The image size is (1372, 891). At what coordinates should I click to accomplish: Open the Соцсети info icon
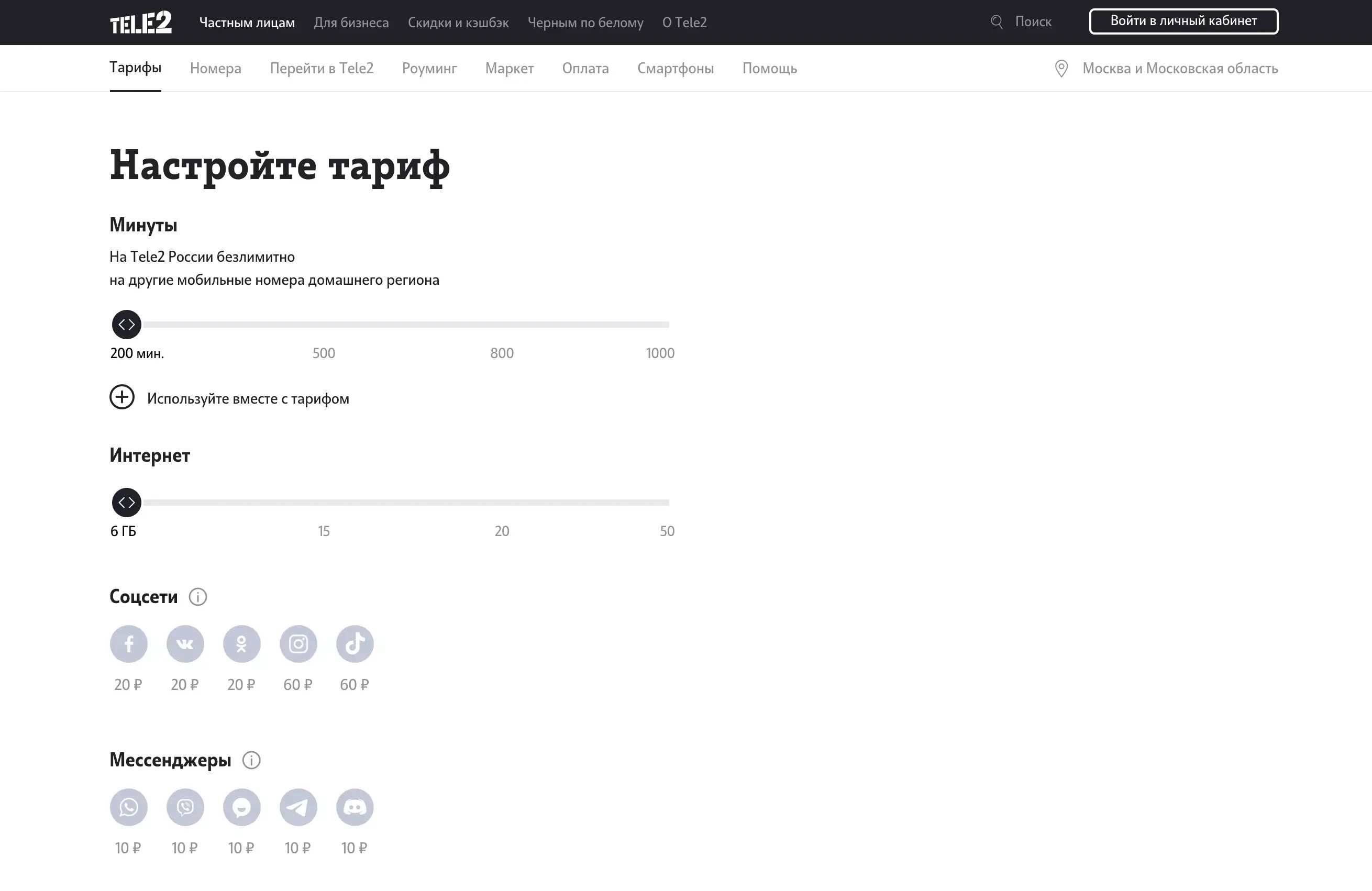(198, 596)
